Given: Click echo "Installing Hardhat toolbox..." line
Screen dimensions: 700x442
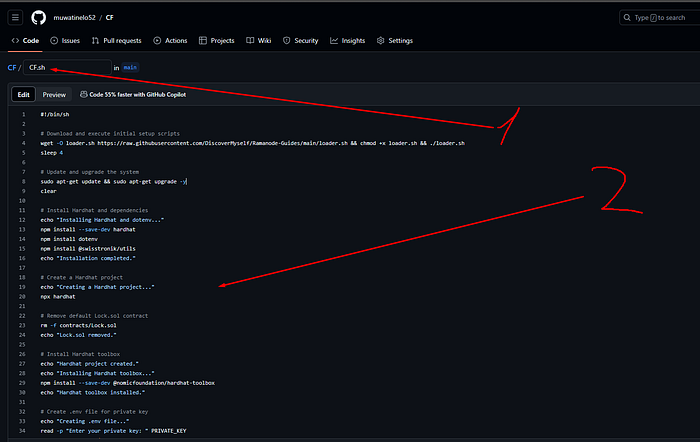Looking at the screenshot, I should tap(97, 373).
